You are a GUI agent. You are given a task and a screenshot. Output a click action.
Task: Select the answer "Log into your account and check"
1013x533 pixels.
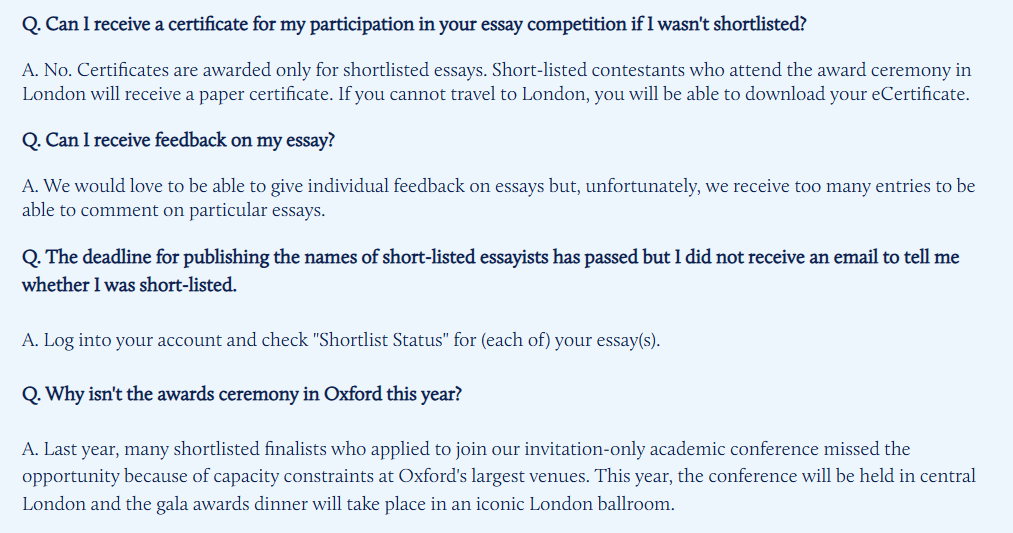pyautogui.click(x=341, y=340)
